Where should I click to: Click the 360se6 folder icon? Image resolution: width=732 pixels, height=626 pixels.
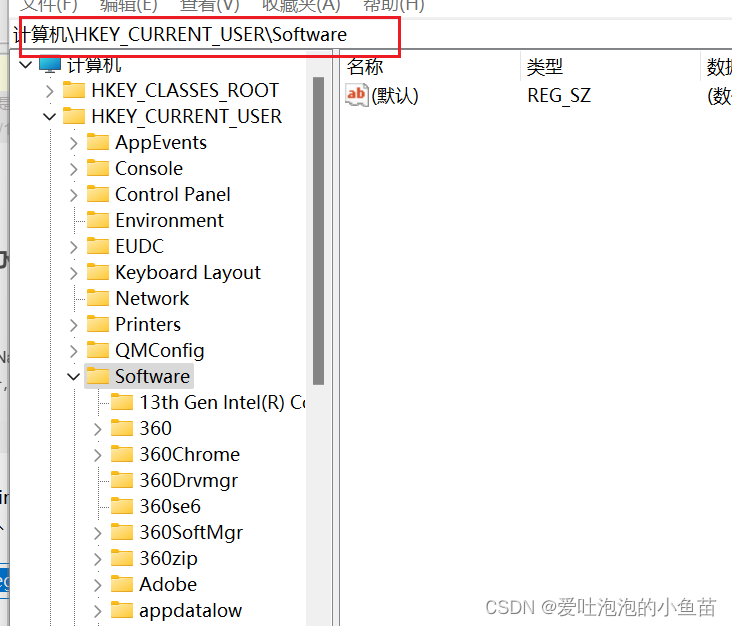[x=122, y=506]
